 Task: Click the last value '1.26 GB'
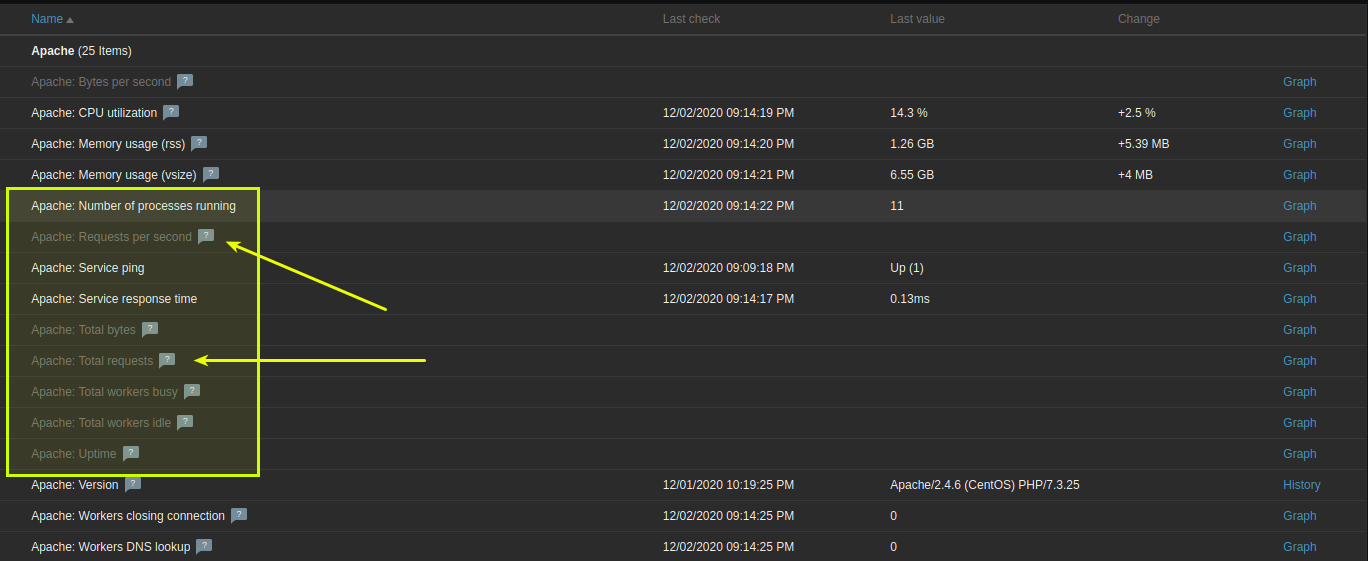(912, 144)
